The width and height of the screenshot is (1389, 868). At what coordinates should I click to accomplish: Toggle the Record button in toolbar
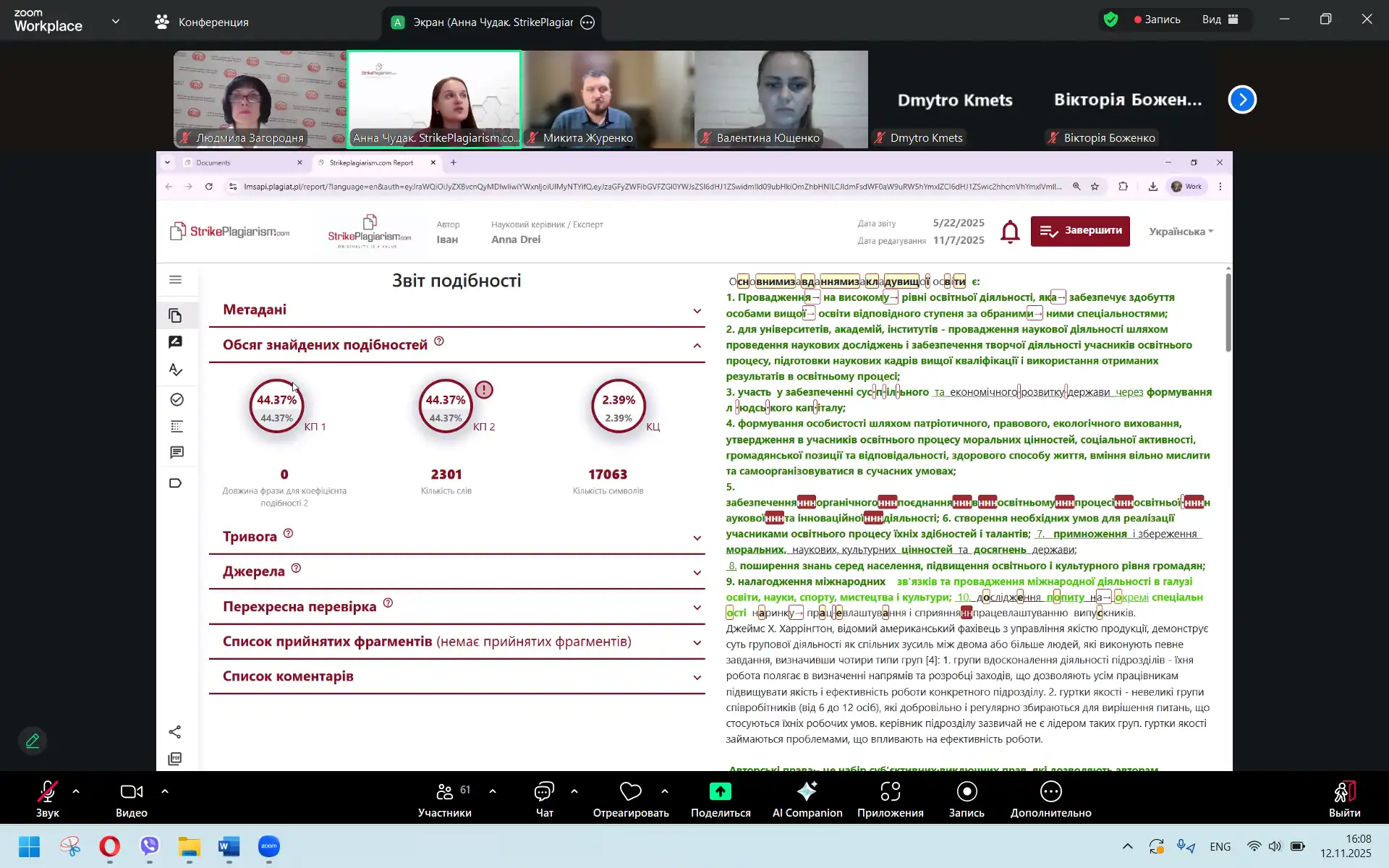967,792
